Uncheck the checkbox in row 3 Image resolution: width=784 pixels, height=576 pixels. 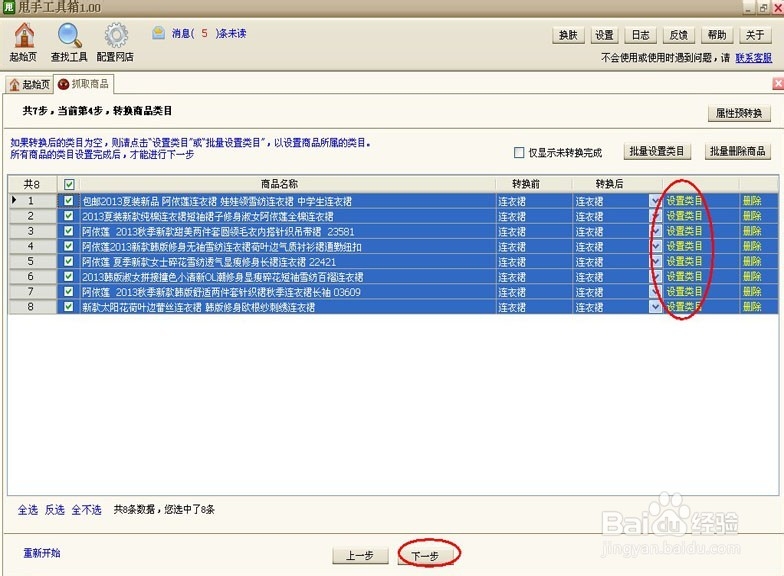[69, 231]
